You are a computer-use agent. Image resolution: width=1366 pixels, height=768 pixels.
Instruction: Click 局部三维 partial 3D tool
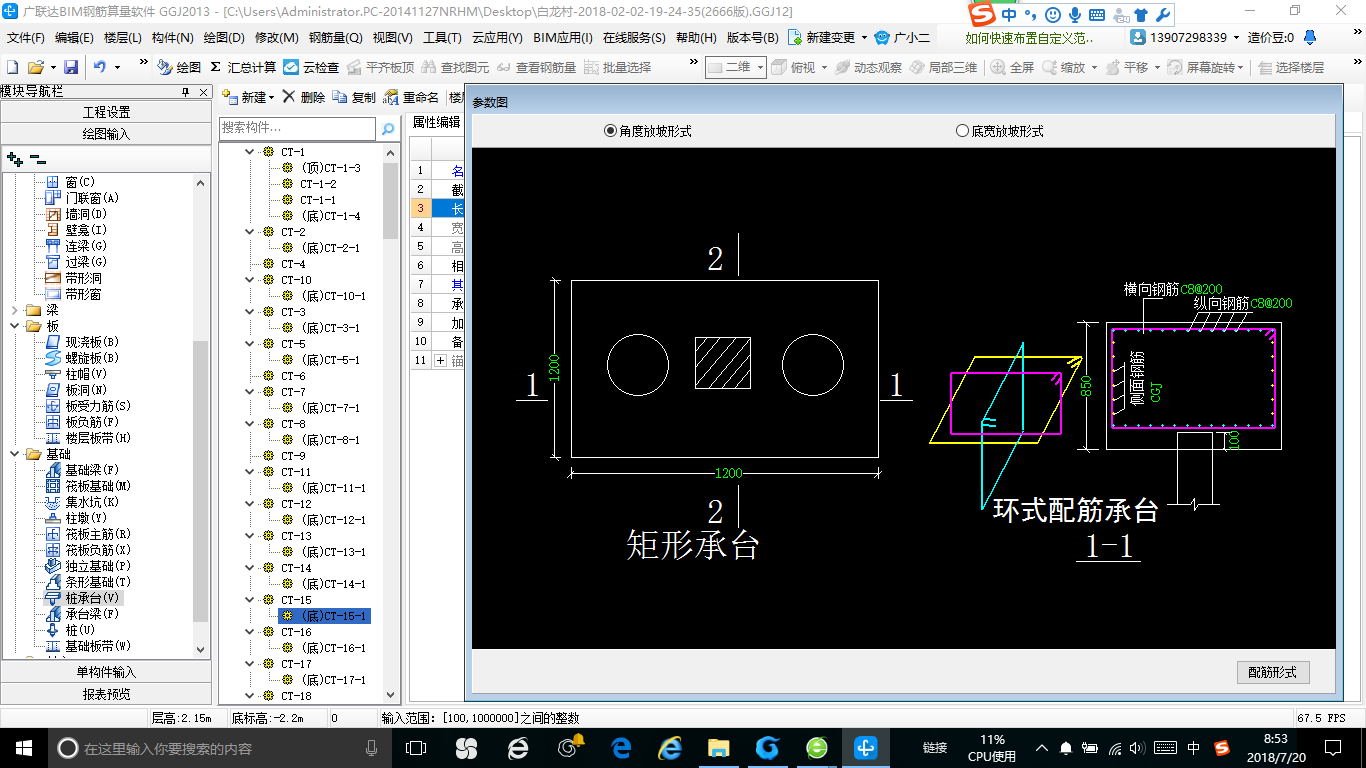[943, 67]
